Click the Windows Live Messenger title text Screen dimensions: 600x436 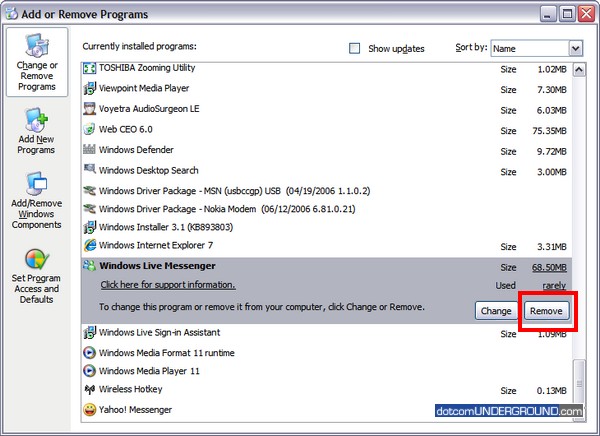pos(157,266)
